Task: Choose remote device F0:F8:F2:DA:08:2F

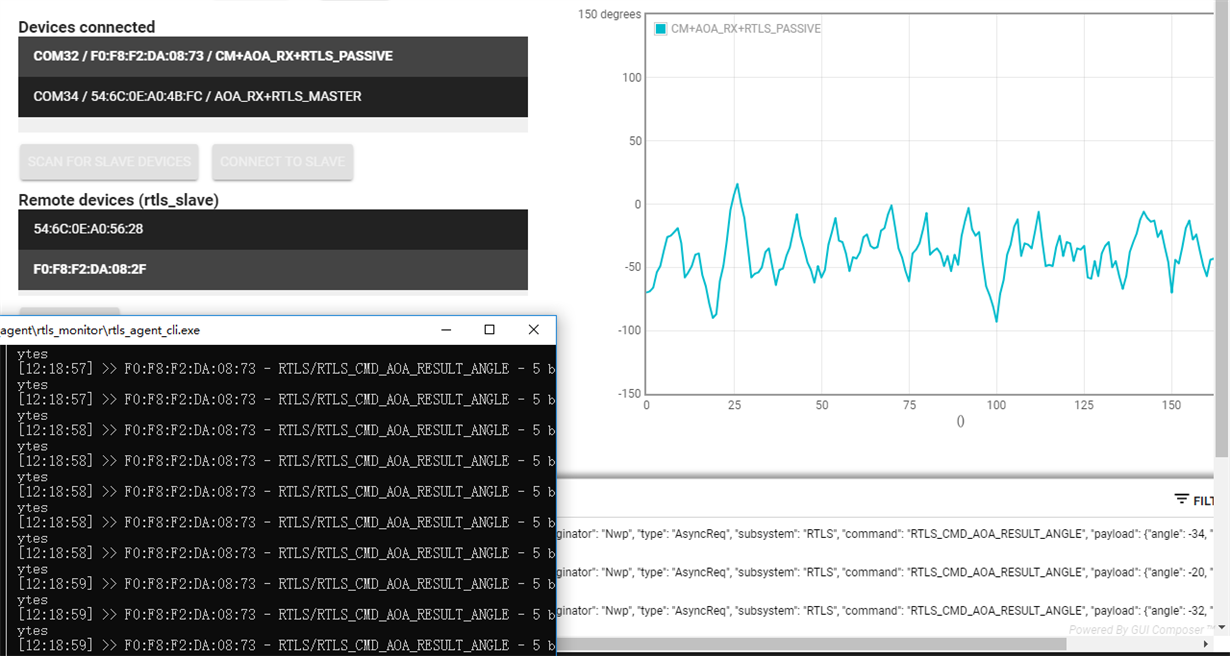Action: pyautogui.click(x=273, y=270)
